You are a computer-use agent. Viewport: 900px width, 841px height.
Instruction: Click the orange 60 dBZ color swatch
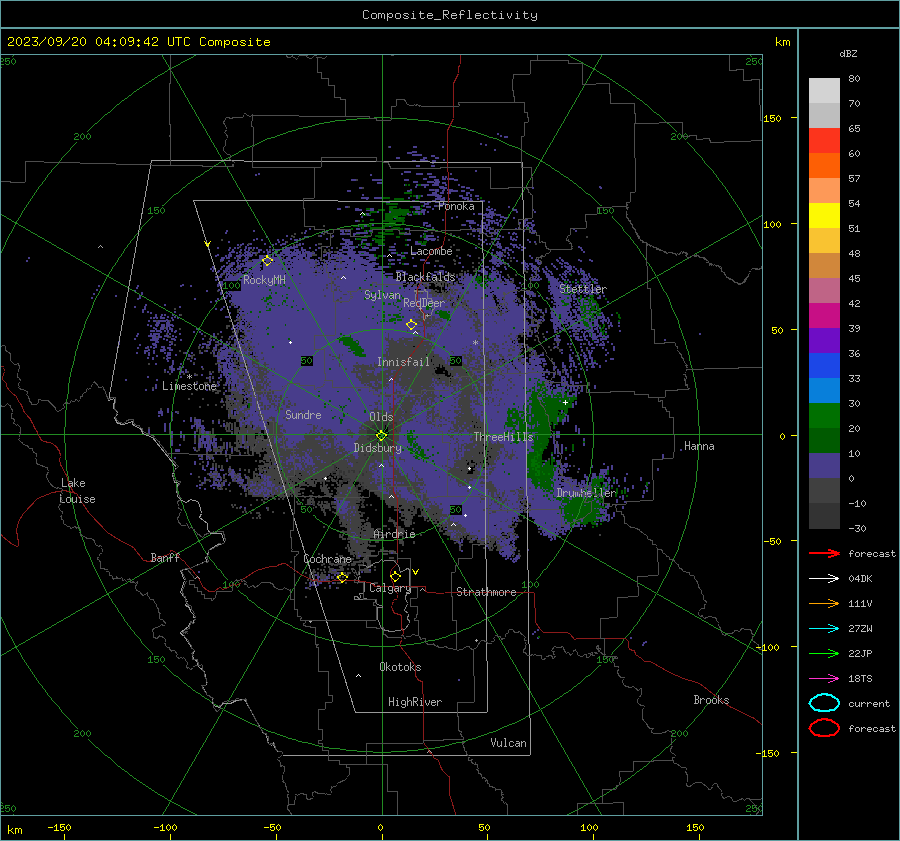[x=824, y=165]
